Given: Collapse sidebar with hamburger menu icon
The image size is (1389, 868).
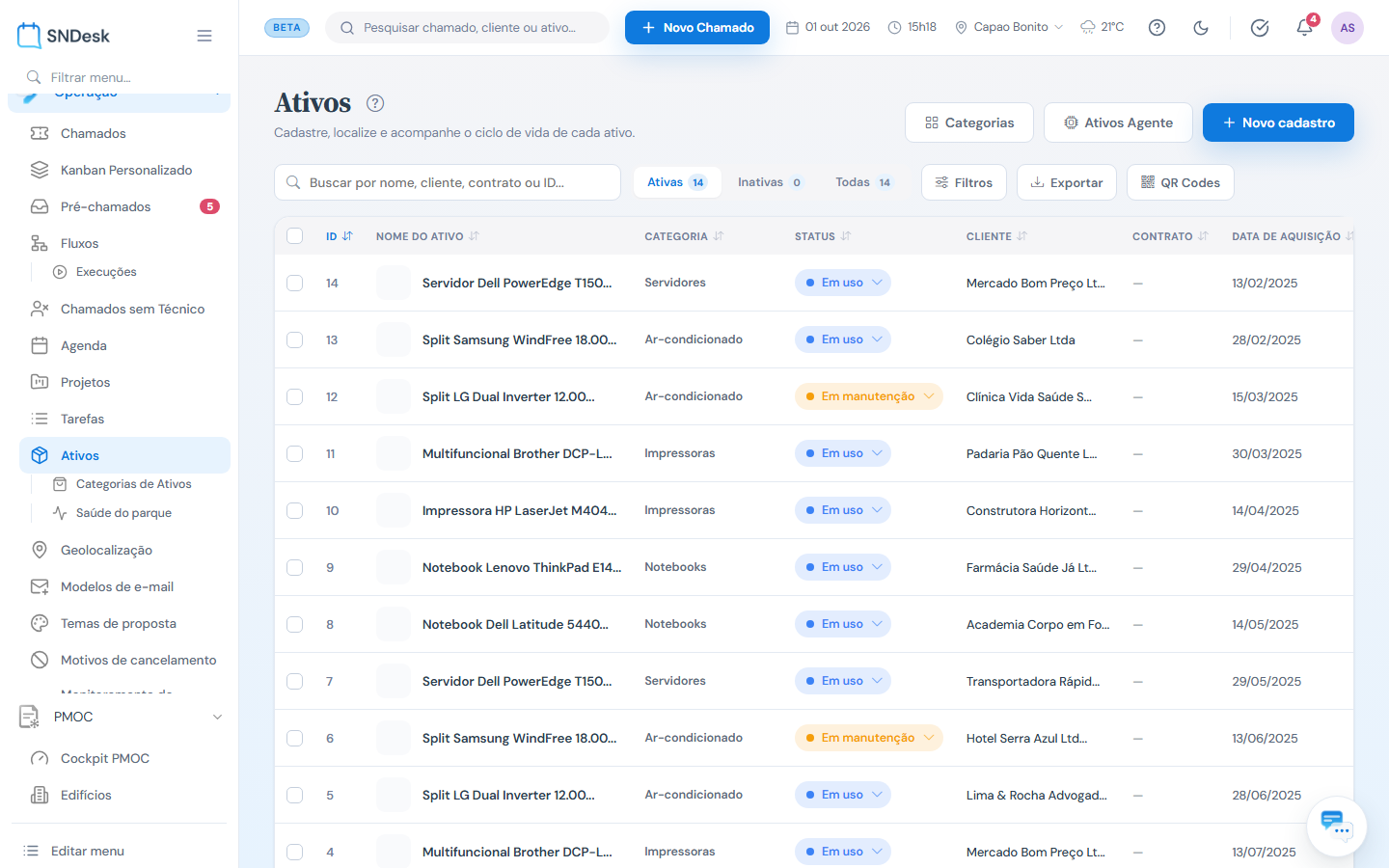Looking at the screenshot, I should click(204, 36).
